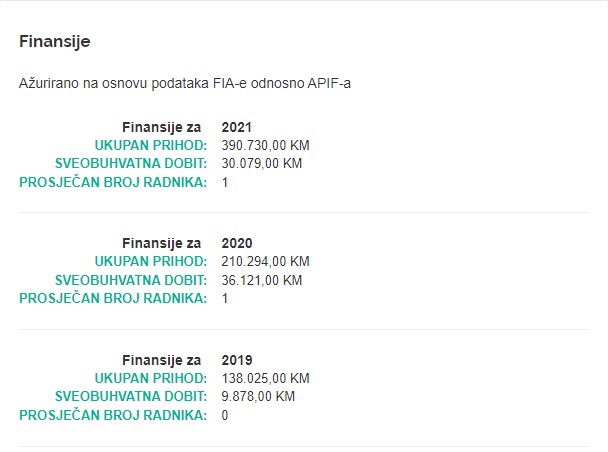Click the SVEOBUHVATNA DOBIT label for 2021
Screen dimensions: 608x452
[x=131, y=164]
